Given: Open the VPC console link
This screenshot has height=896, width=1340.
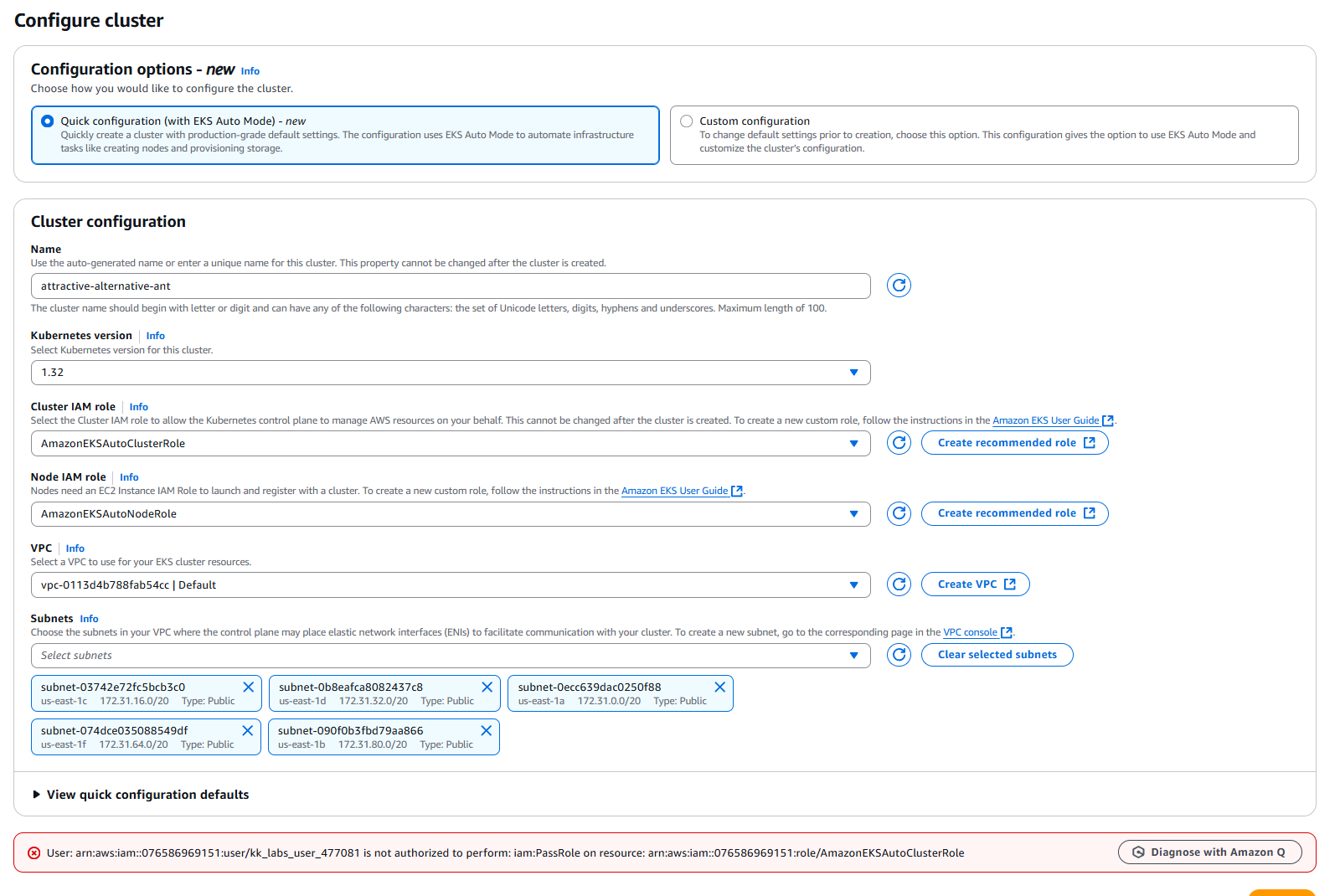Looking at the screenshot, I should click(x=977, y=632).
